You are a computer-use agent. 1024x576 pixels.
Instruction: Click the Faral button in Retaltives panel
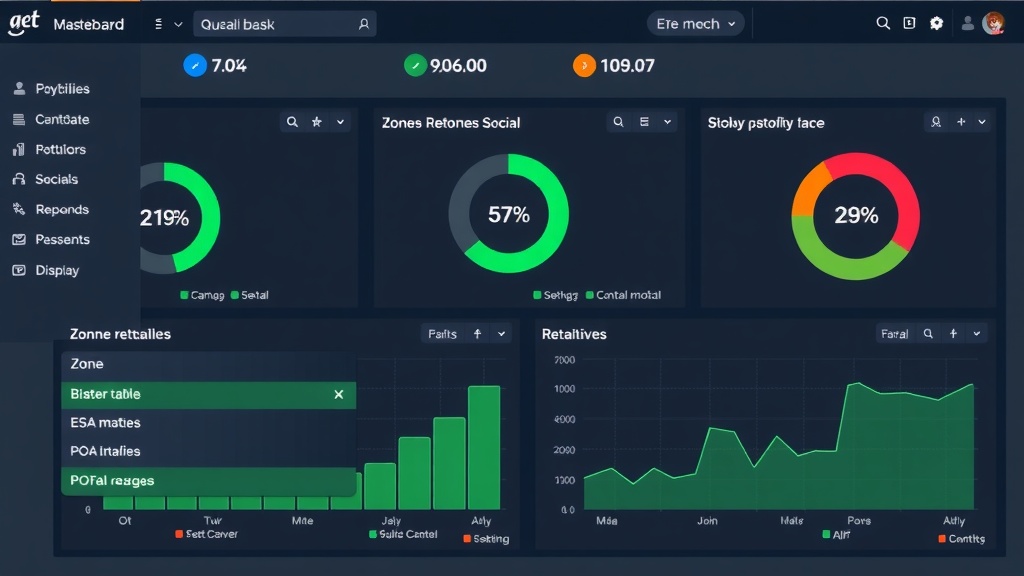click(894, 334)
